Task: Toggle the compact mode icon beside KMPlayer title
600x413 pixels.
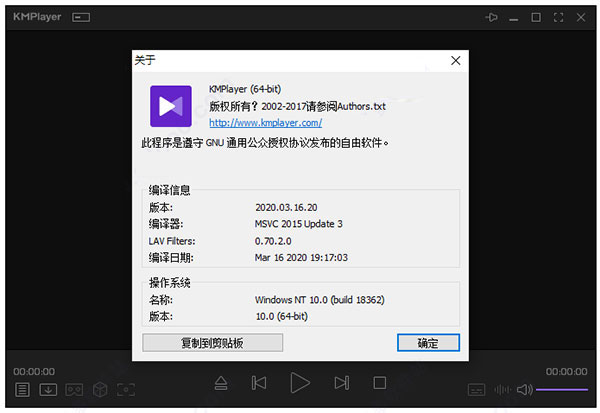Action: 81,17
